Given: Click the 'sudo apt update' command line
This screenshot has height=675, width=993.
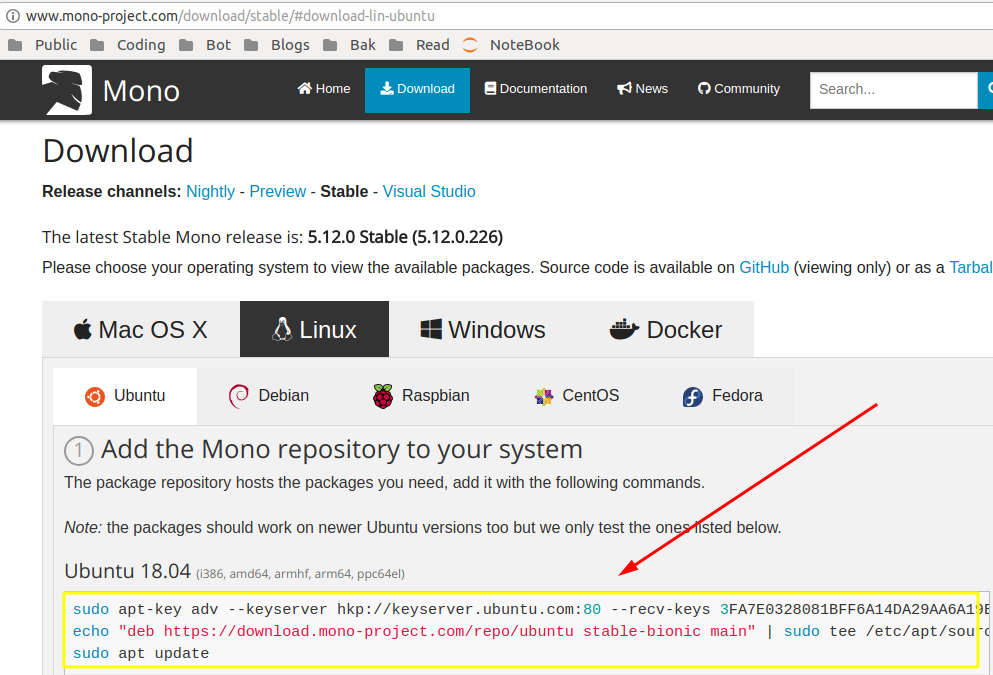Looking at the screenshot, I should point(141,653).
